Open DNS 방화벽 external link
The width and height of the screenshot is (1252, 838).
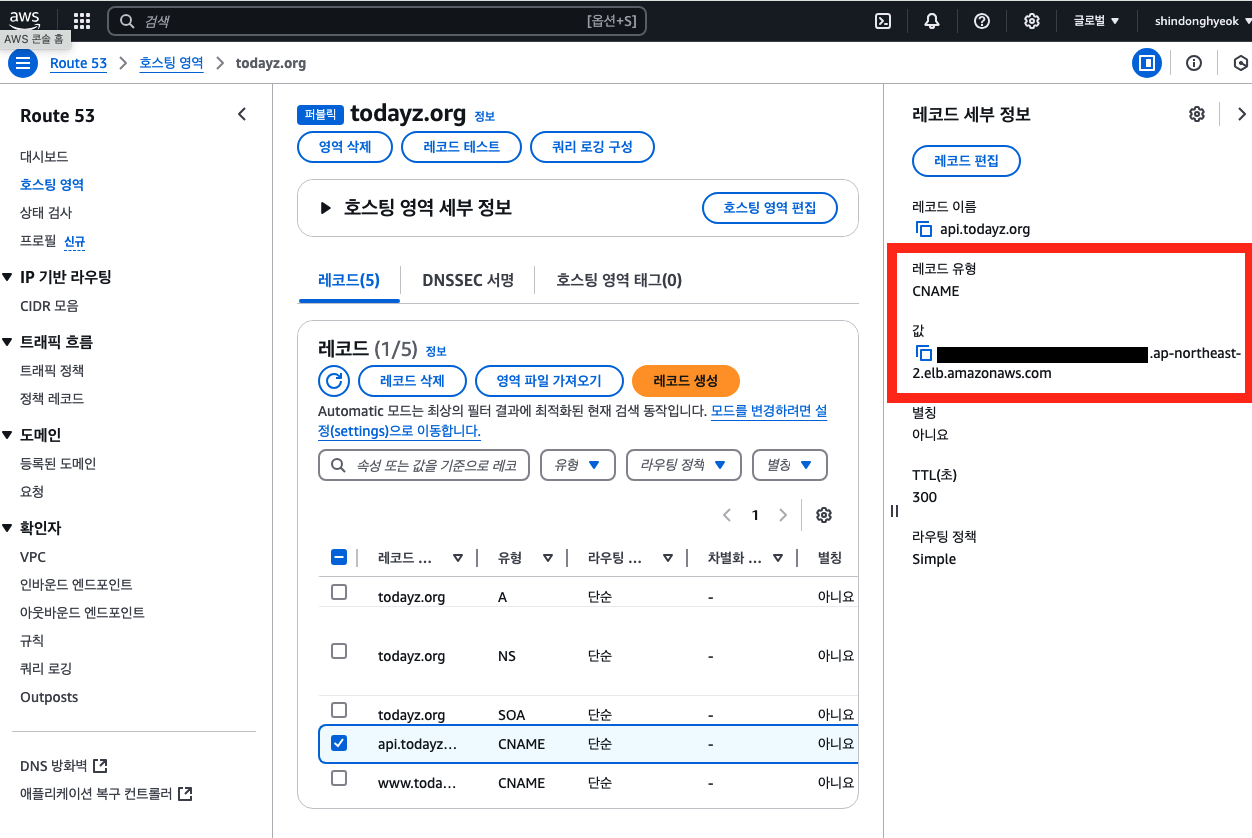(x=64, y=766)
